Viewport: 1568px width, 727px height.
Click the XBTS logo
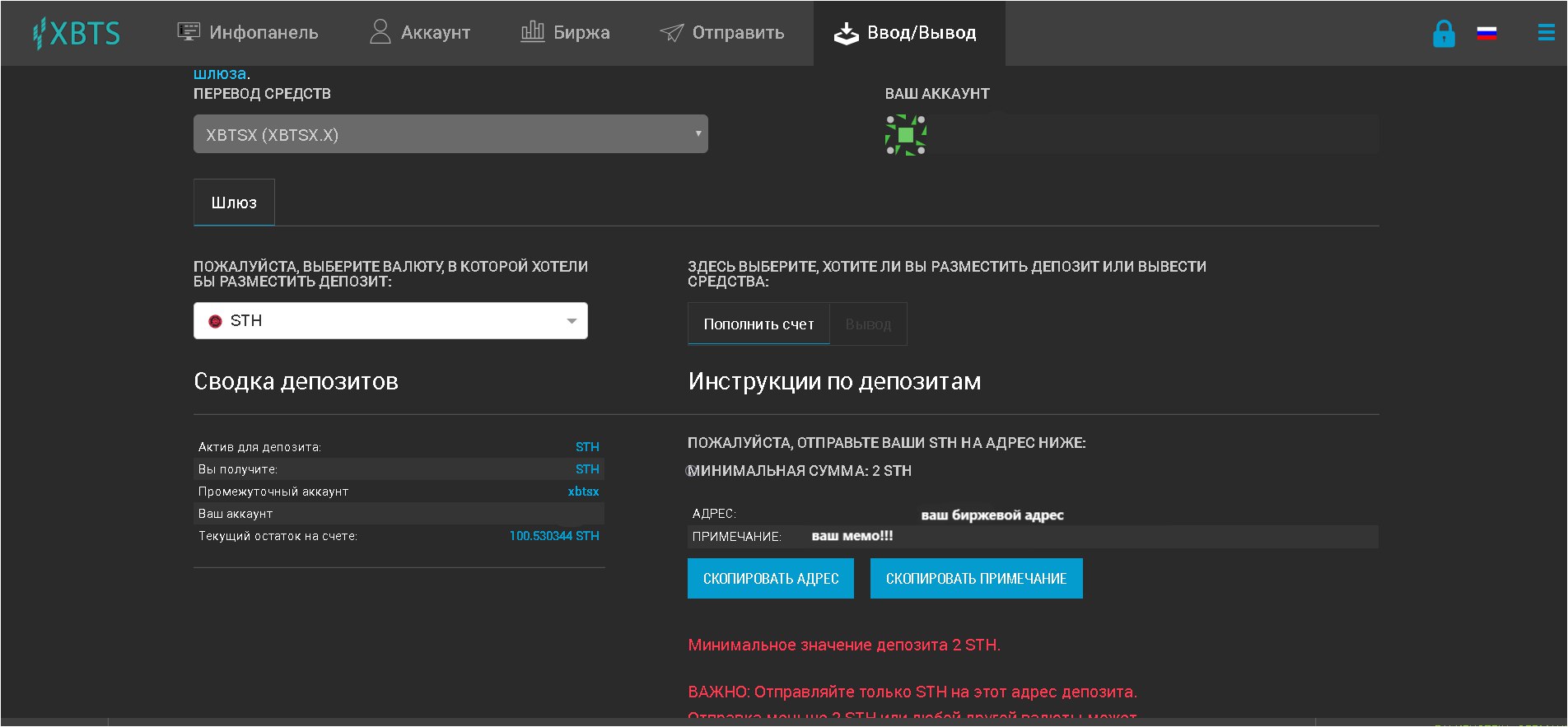(x=77, y=33)
